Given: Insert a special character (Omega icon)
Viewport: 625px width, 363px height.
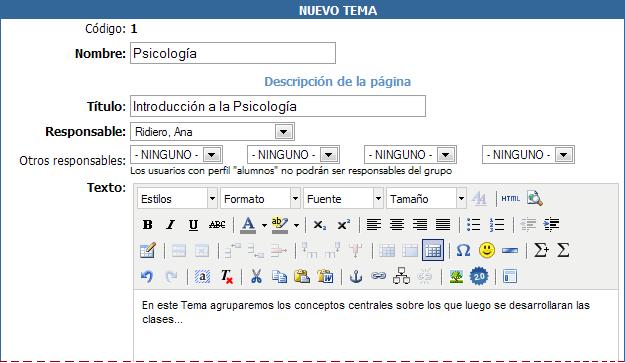Looking at the screenshot, I should pos(463,251).
